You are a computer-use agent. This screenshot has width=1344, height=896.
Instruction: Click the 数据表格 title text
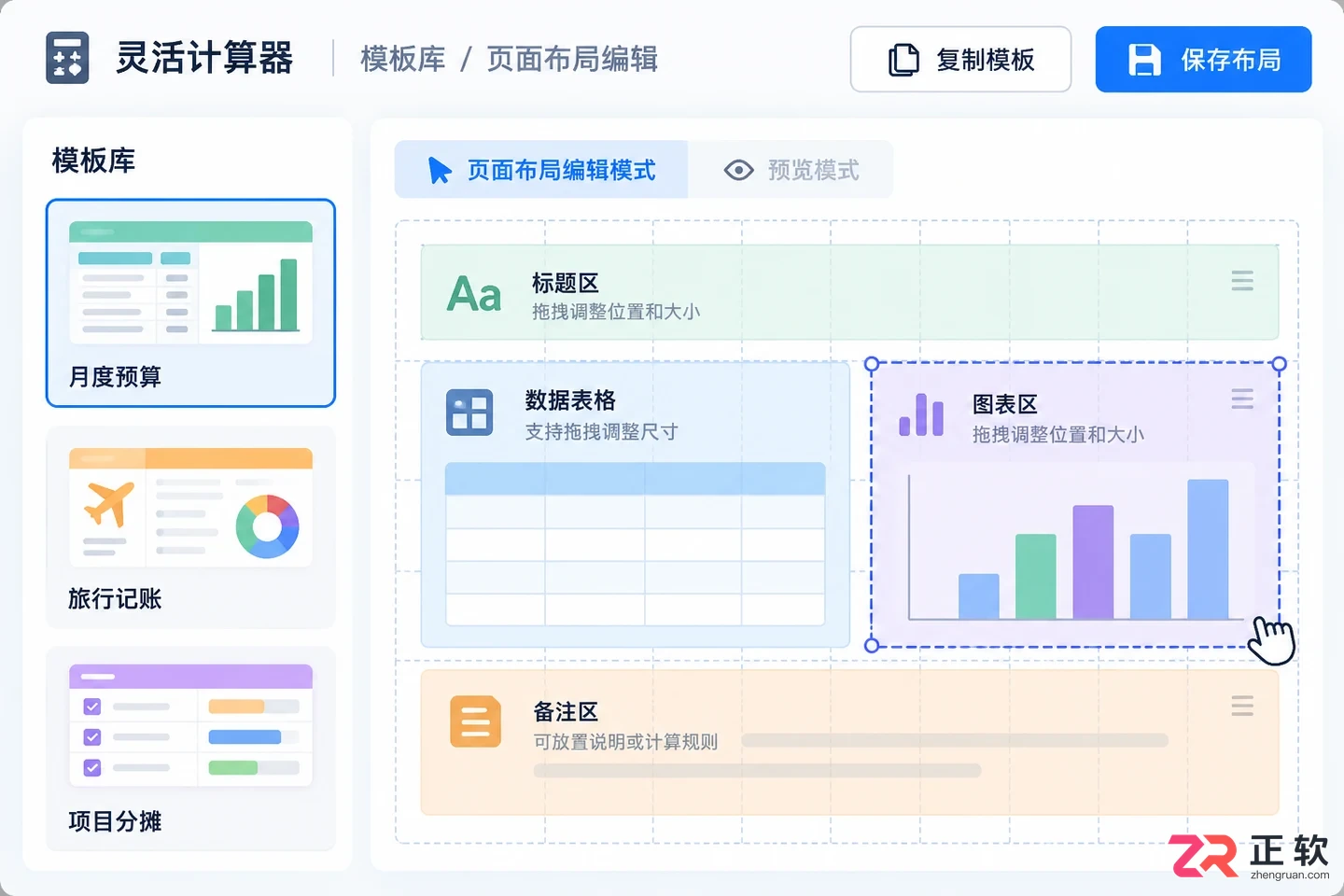coord(570,400)
